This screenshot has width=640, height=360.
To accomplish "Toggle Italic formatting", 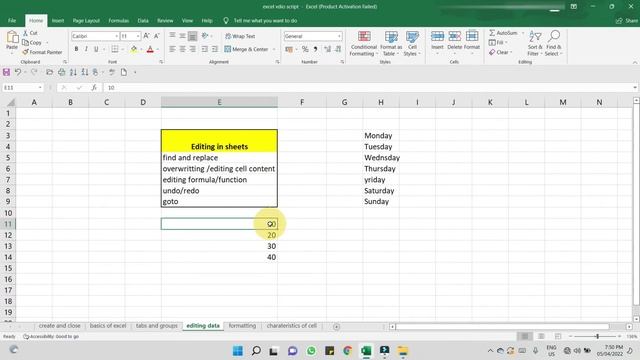I will pyautogui.click(x=86, y=49).
